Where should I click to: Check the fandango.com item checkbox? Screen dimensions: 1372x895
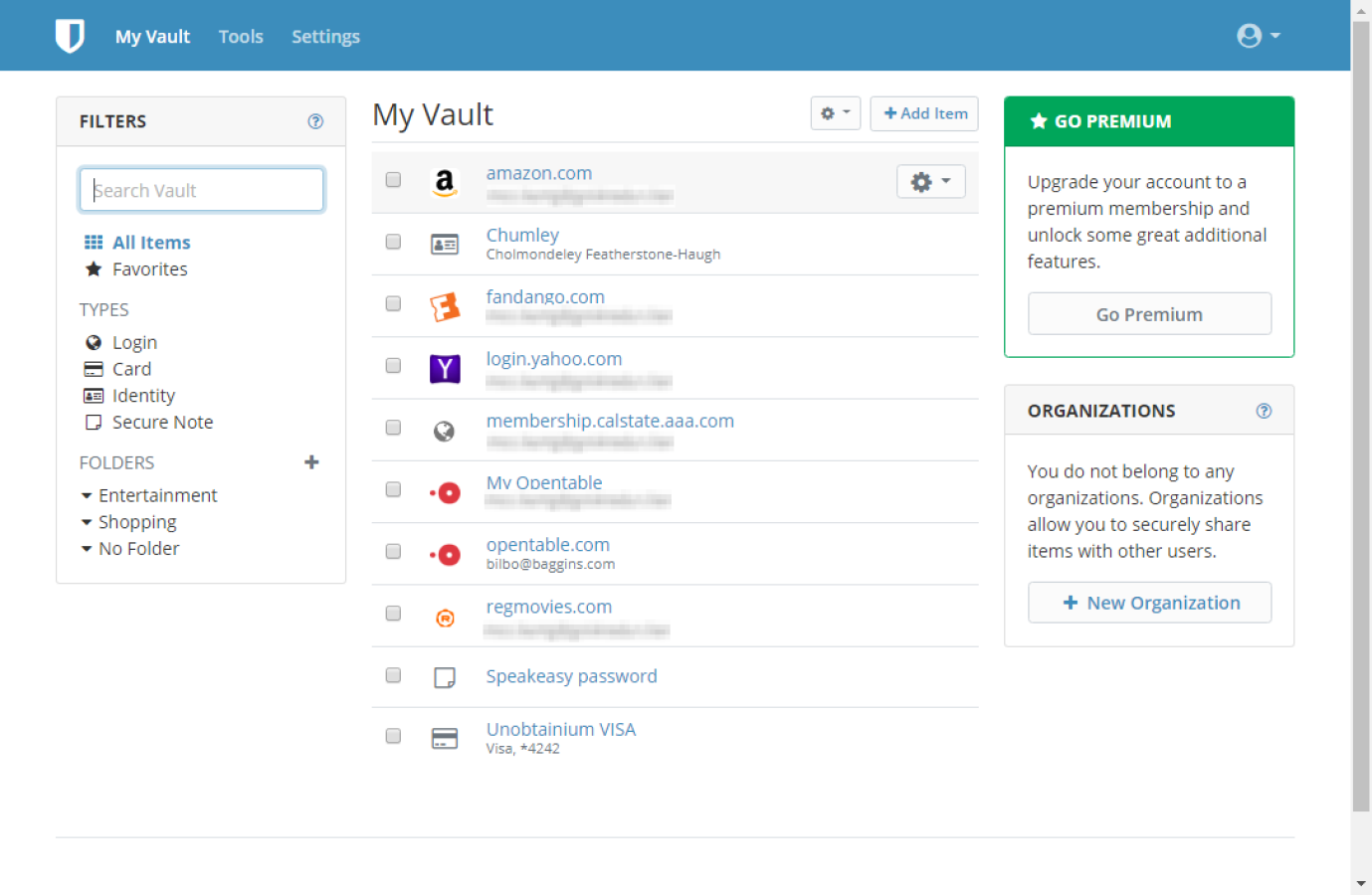pyautogui.click(x=393, y=303)
